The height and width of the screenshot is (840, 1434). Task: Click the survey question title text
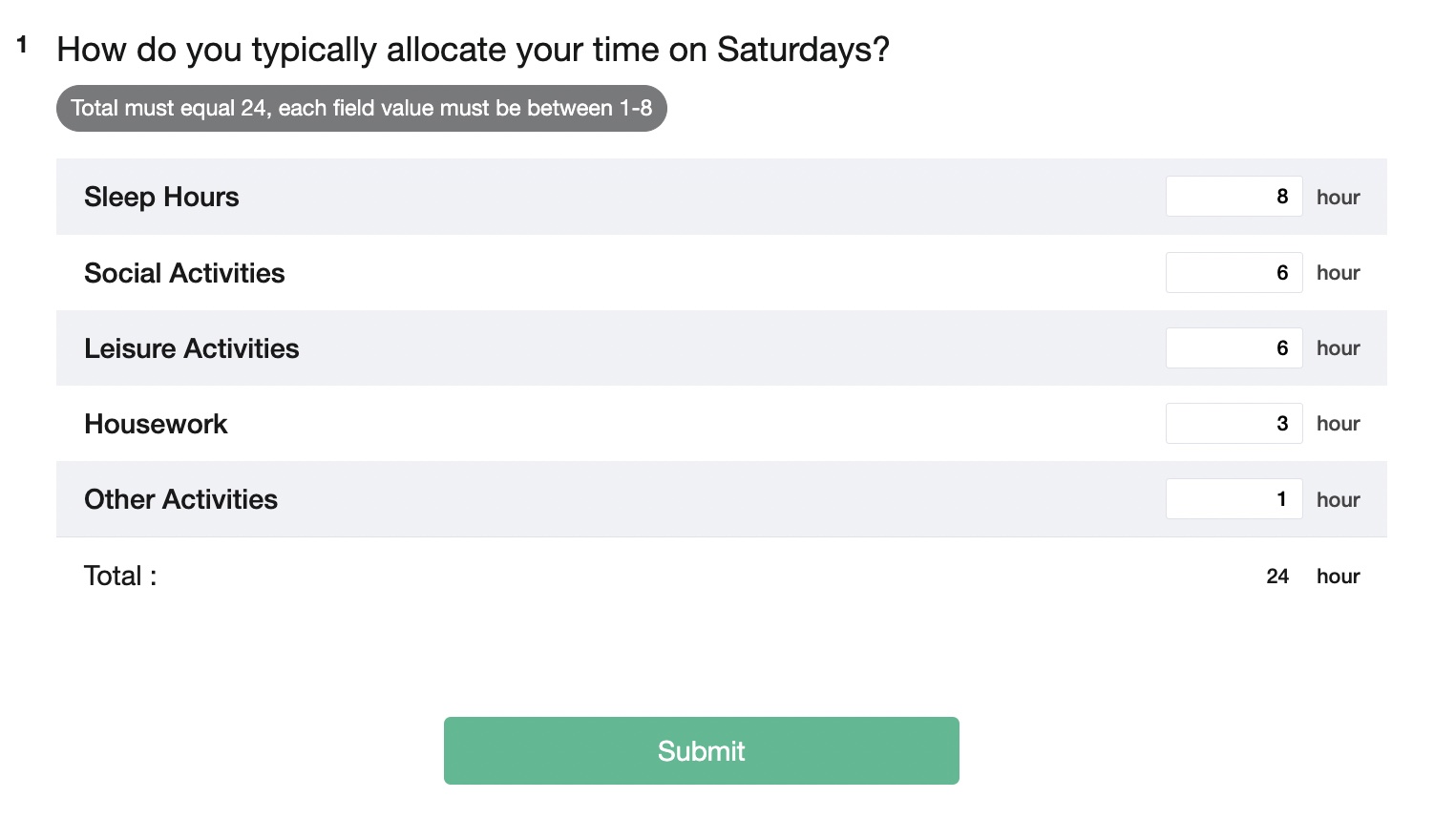point(473,49)
